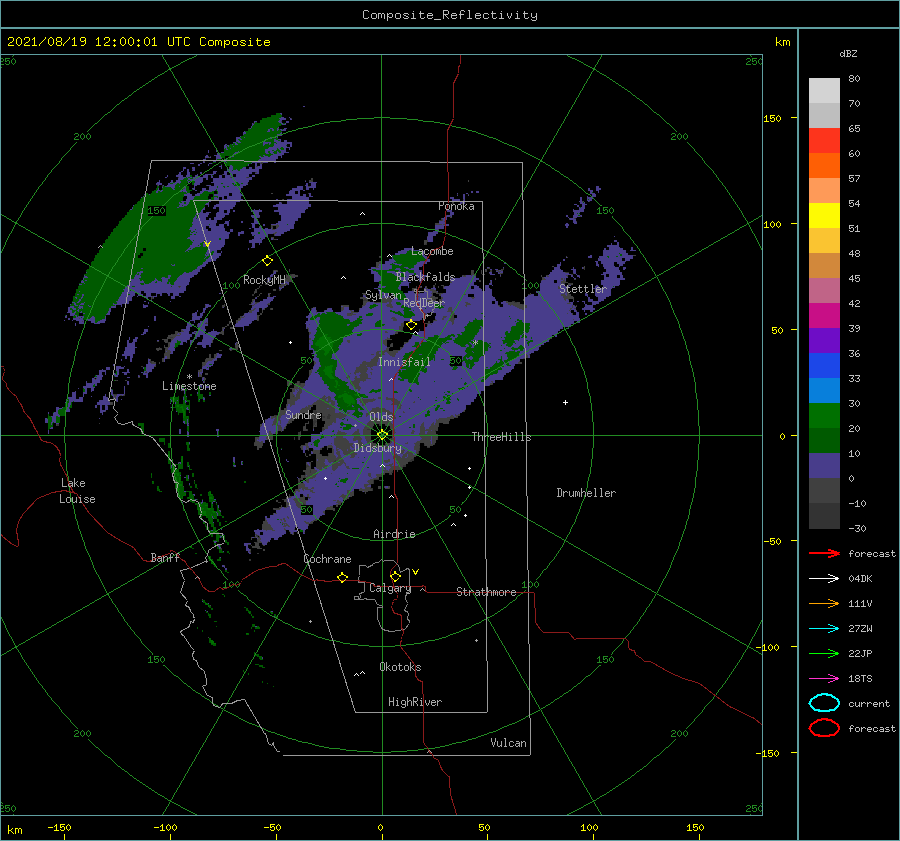
Task: Click the 04DK legend text
Action: click(860, 578)
